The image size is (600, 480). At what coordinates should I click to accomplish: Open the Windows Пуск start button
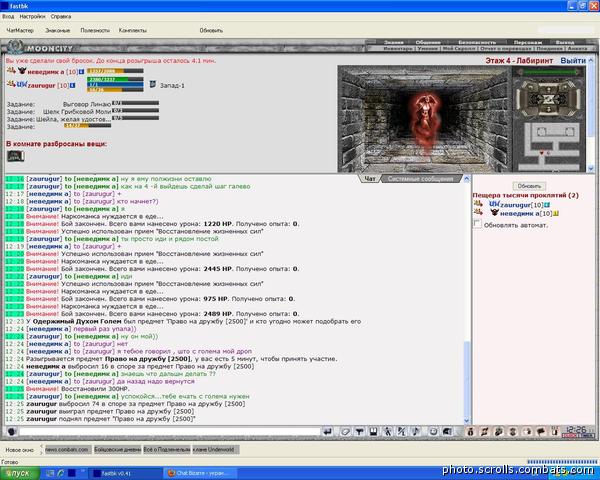click(x=19, y=473)
